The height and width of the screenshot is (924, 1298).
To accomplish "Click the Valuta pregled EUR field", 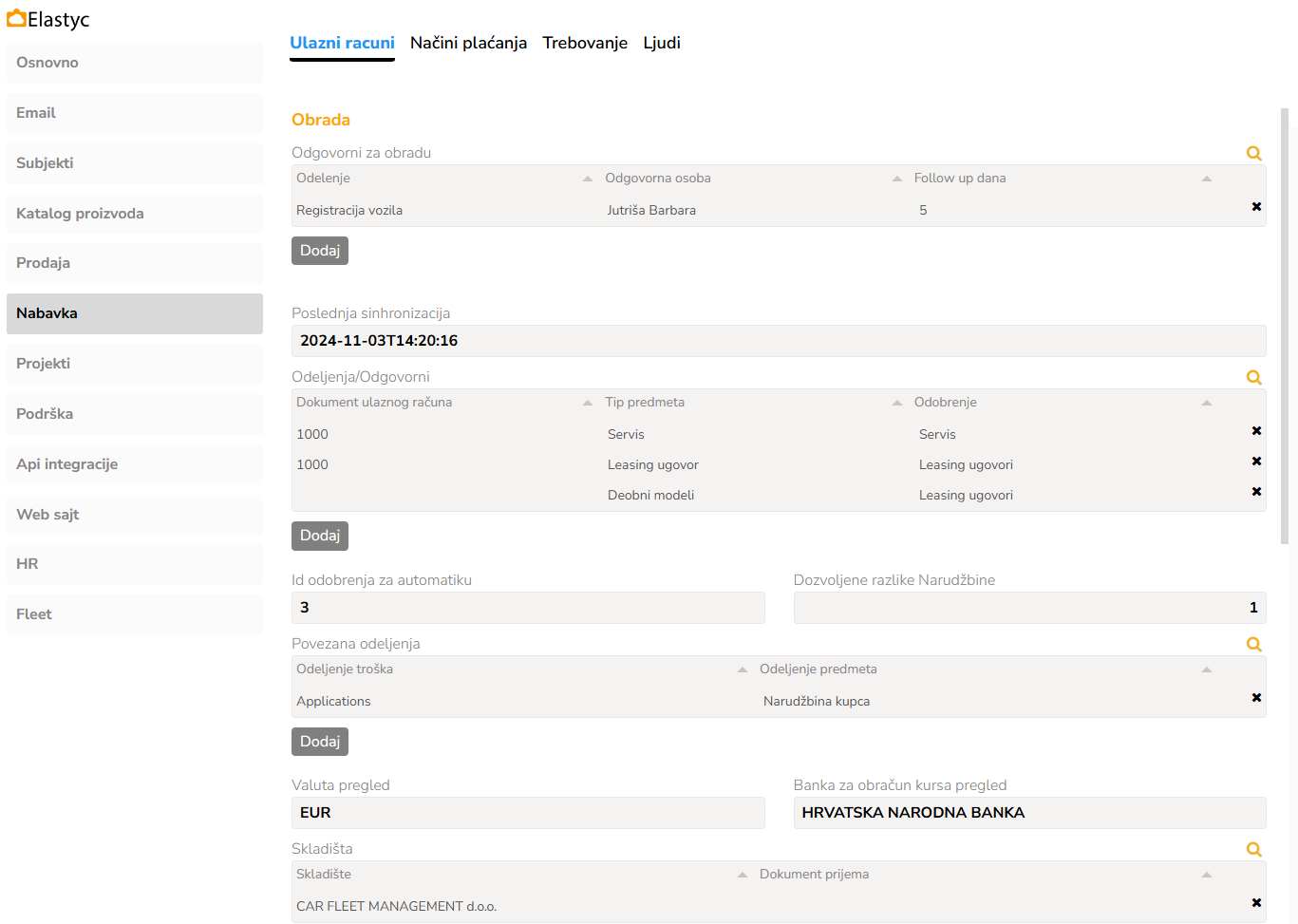I will point(528,813).
